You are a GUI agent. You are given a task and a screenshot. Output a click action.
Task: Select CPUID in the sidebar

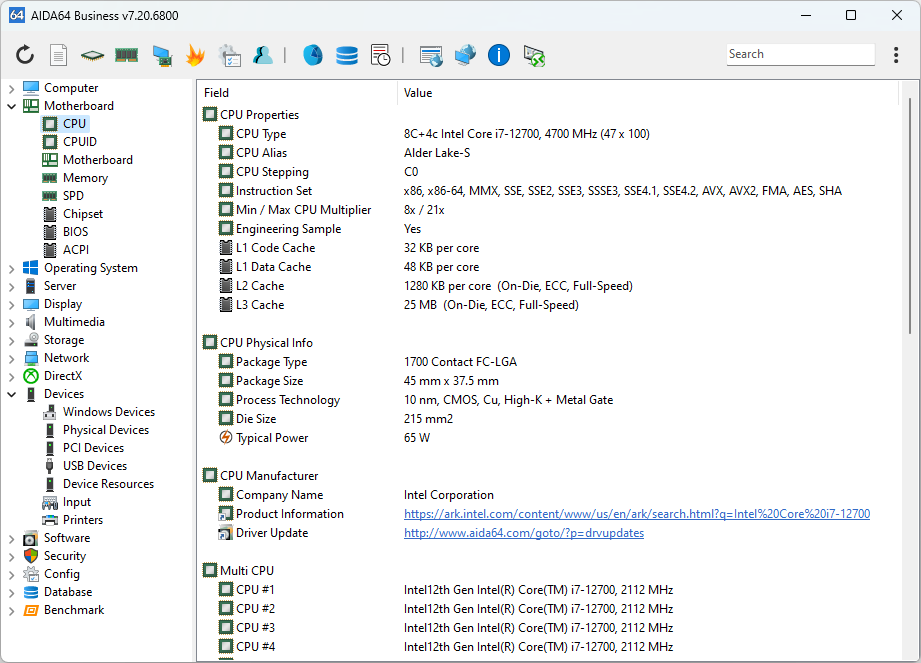pos(79,142)
